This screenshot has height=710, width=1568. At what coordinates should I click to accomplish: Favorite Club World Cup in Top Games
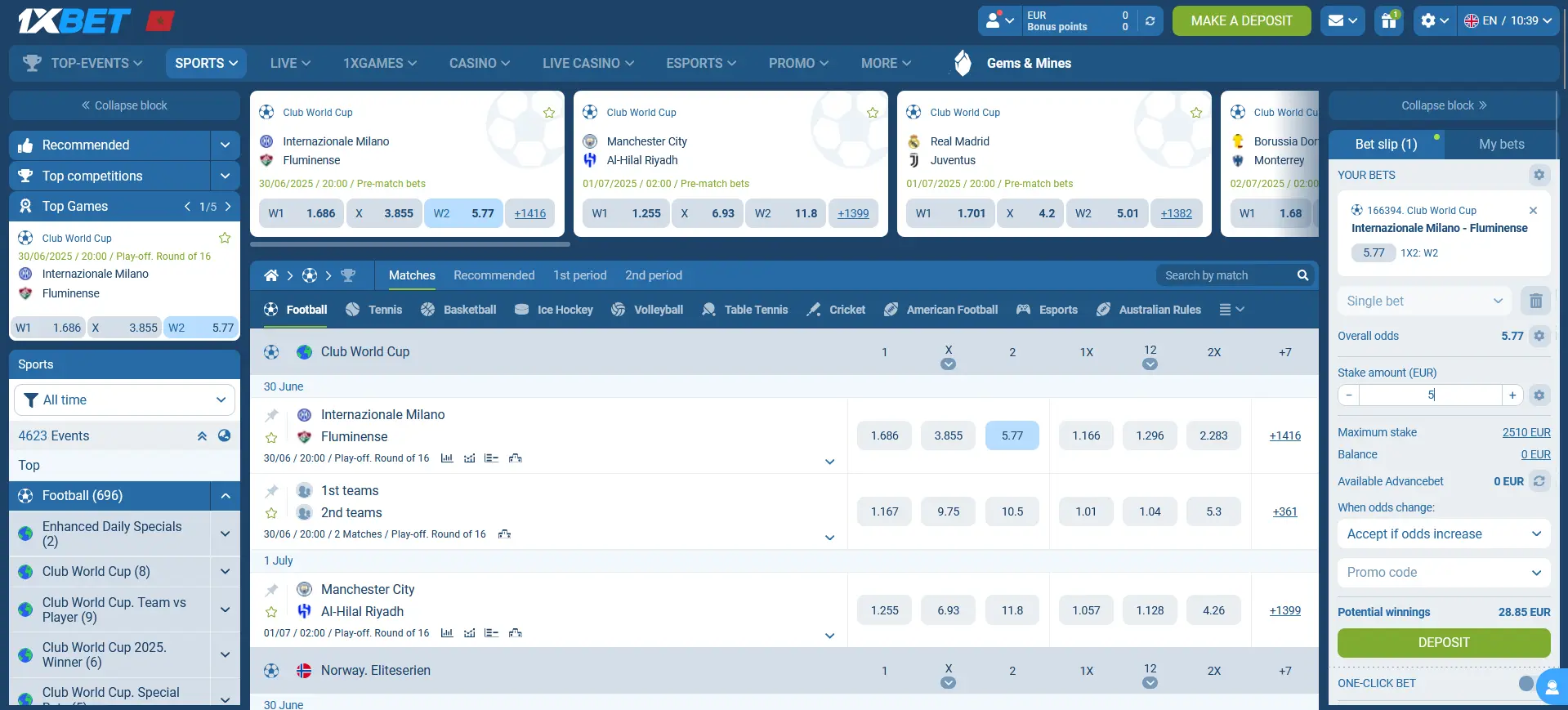point(225,238)
